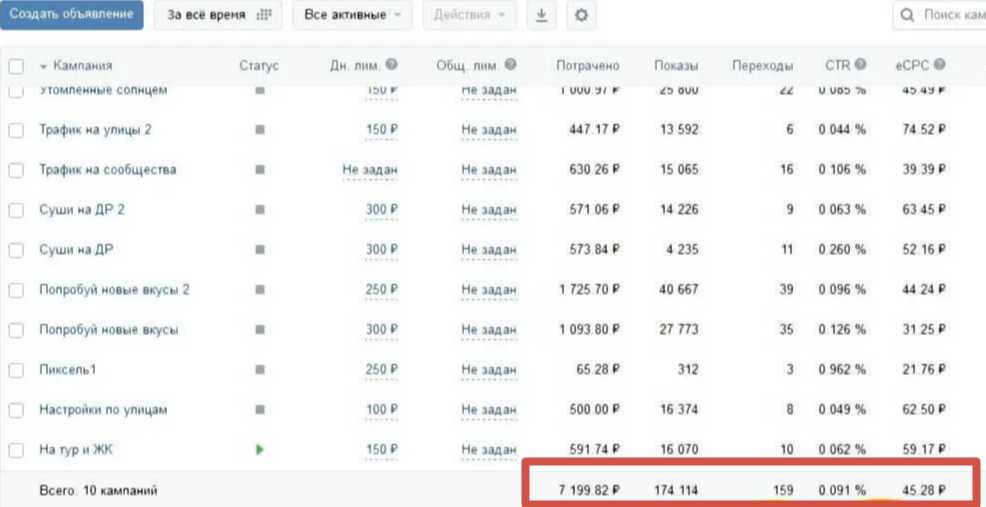Open the Настройки по улицам campaign
This screenshot has width=986, height=507.
coord(103,410)
